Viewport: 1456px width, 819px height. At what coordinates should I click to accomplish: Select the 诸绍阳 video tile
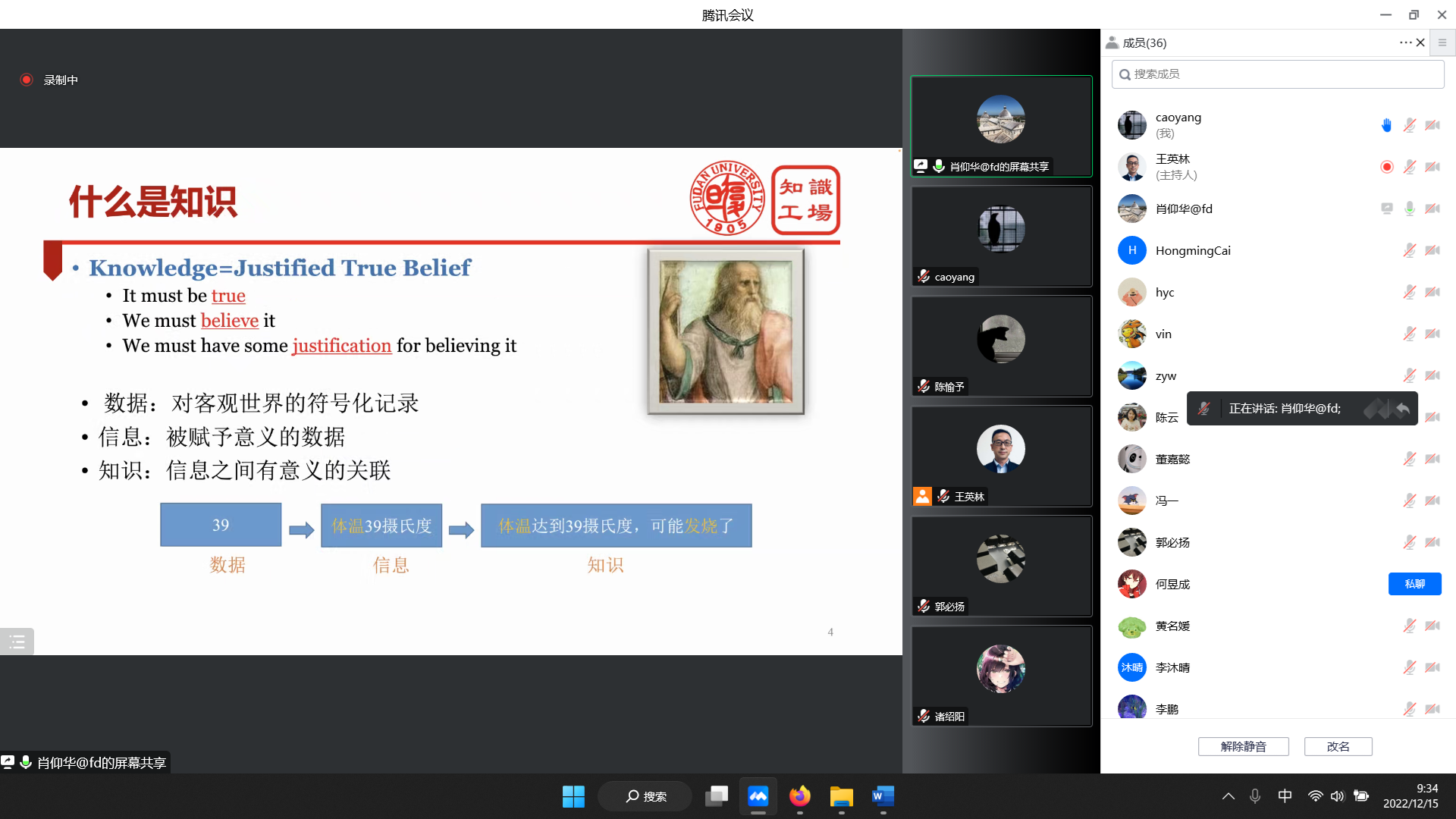[x=1001, y=676]
